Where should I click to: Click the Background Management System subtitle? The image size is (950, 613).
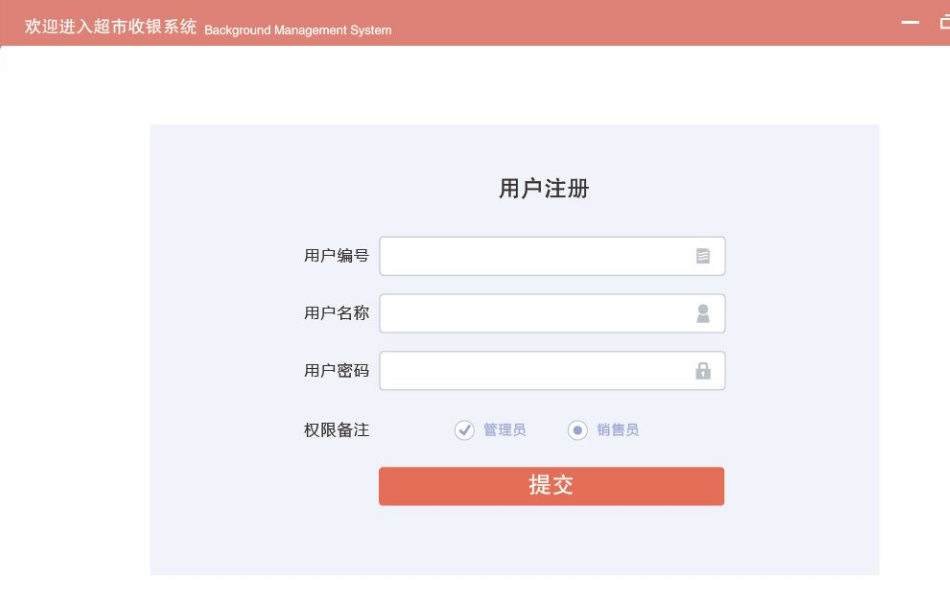[x=298, y=30]
